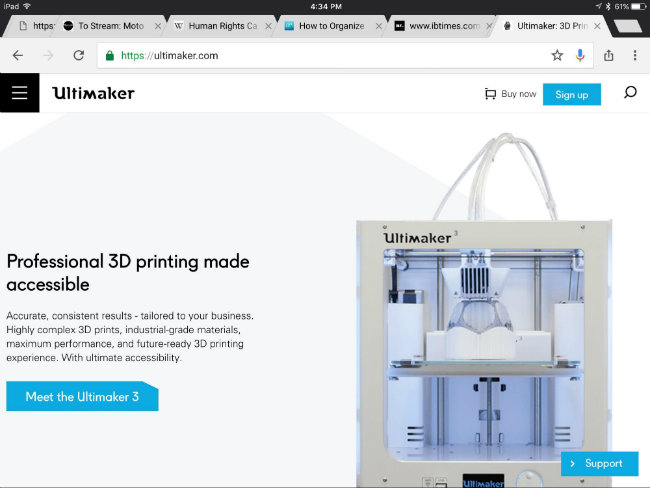Switch to www.ibtimes.com tab
This screenshot has height=488, width=650.
click(x=441, y=26)
